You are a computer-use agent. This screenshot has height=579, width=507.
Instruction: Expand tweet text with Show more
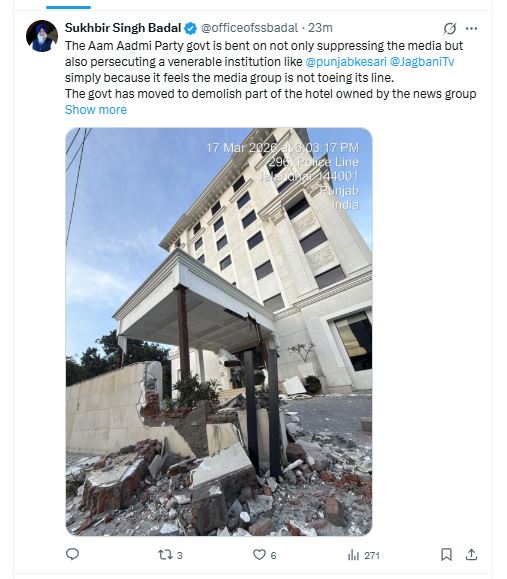[96, 110]
